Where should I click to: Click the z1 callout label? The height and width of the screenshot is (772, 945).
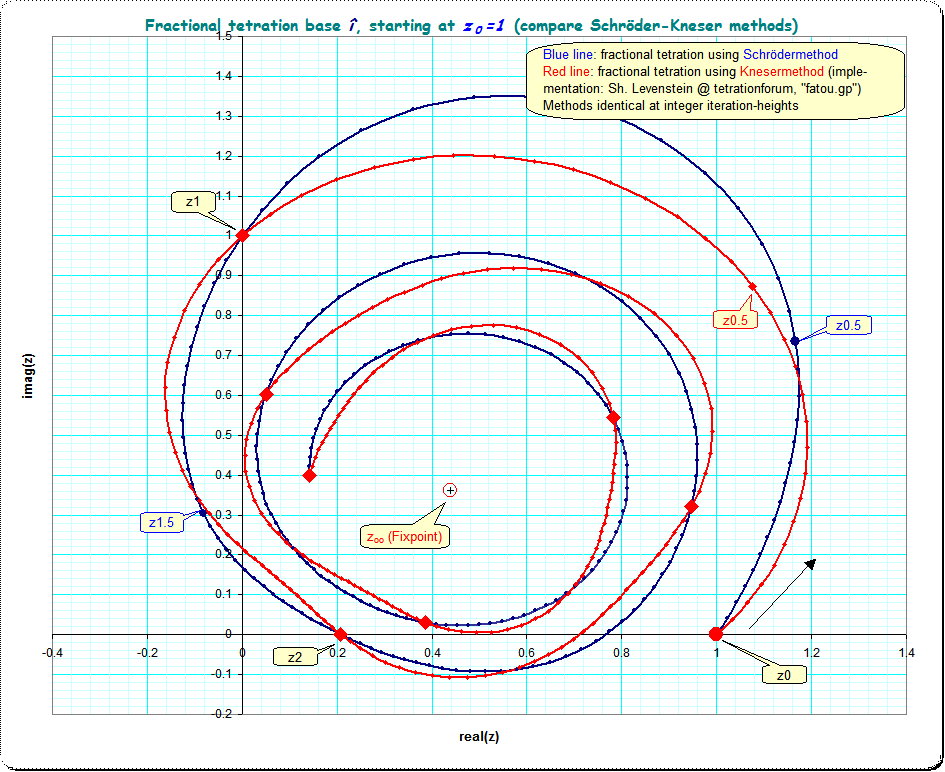pyautogui.click(x=193, y=202)
